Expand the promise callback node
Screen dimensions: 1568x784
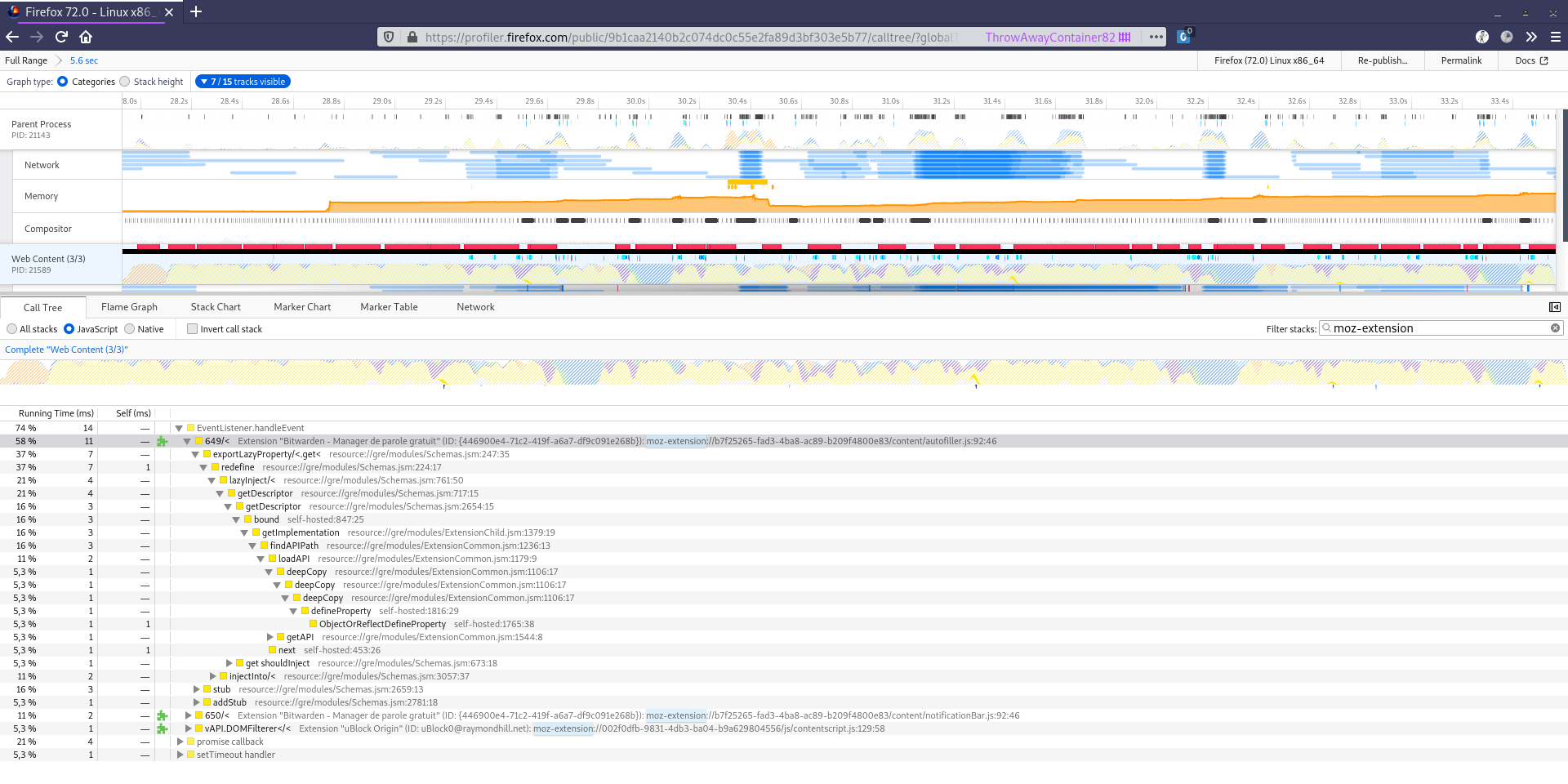(x=180, y=742)
